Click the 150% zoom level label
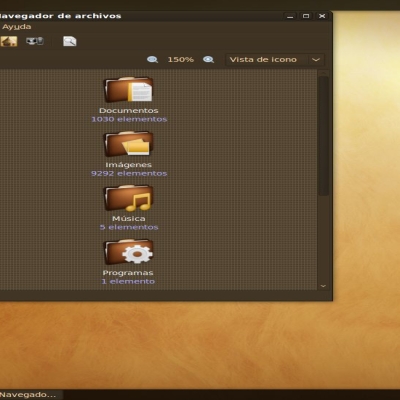This screenshot has height=400, width=400. point(181,60)
